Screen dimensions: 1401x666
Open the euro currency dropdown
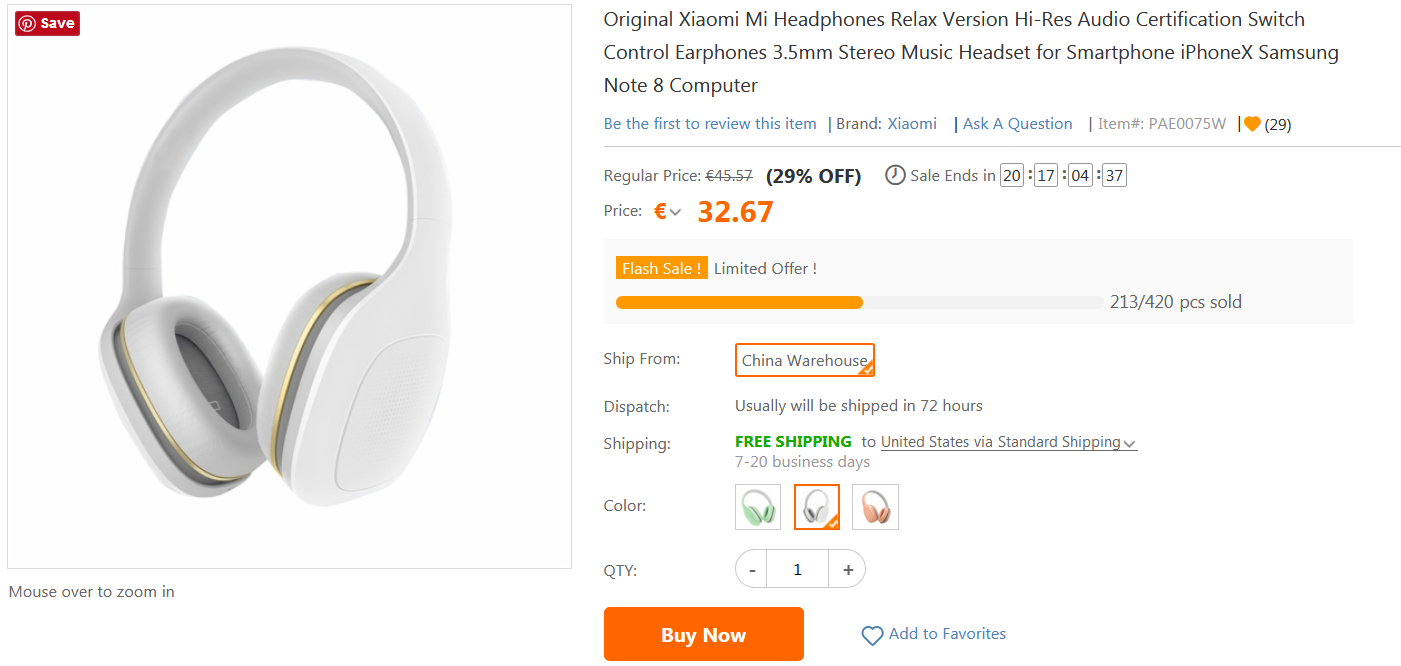(668, 212)
